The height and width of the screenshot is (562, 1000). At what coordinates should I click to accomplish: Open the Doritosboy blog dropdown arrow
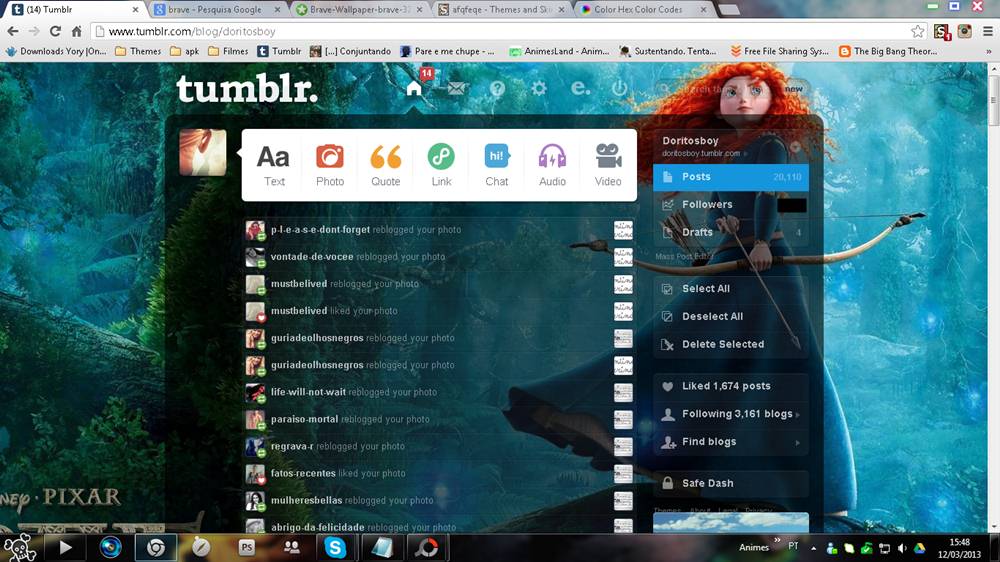tap(795, 147)
